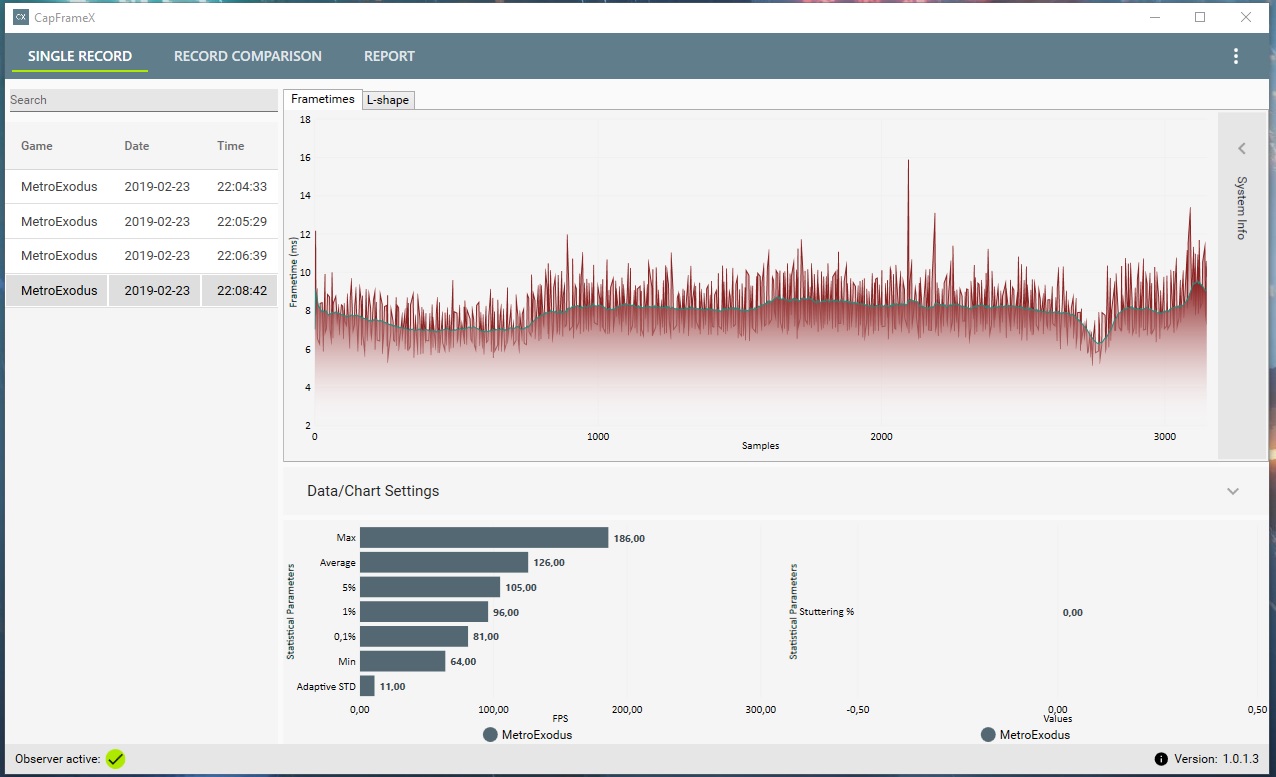Click the CapFrameX app logo icon

[x=21, y=17]
